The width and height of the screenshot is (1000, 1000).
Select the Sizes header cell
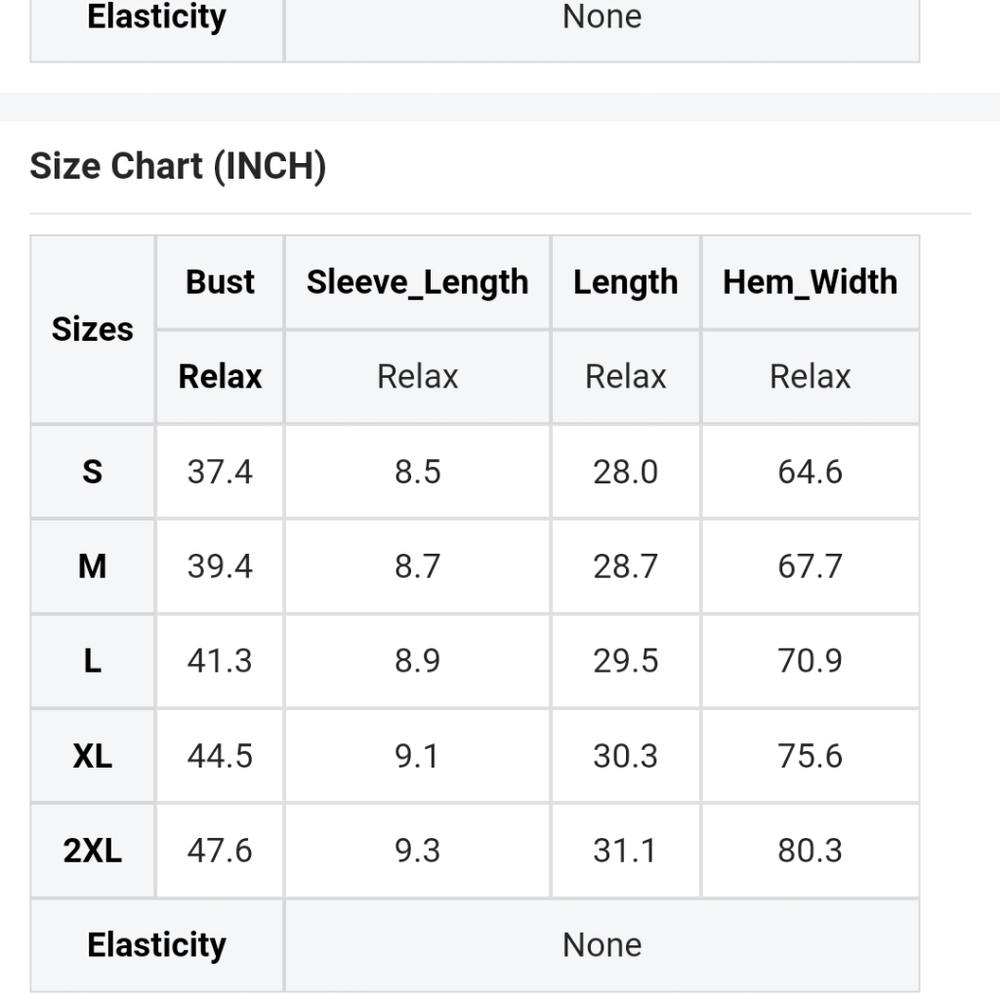point(92,329)
